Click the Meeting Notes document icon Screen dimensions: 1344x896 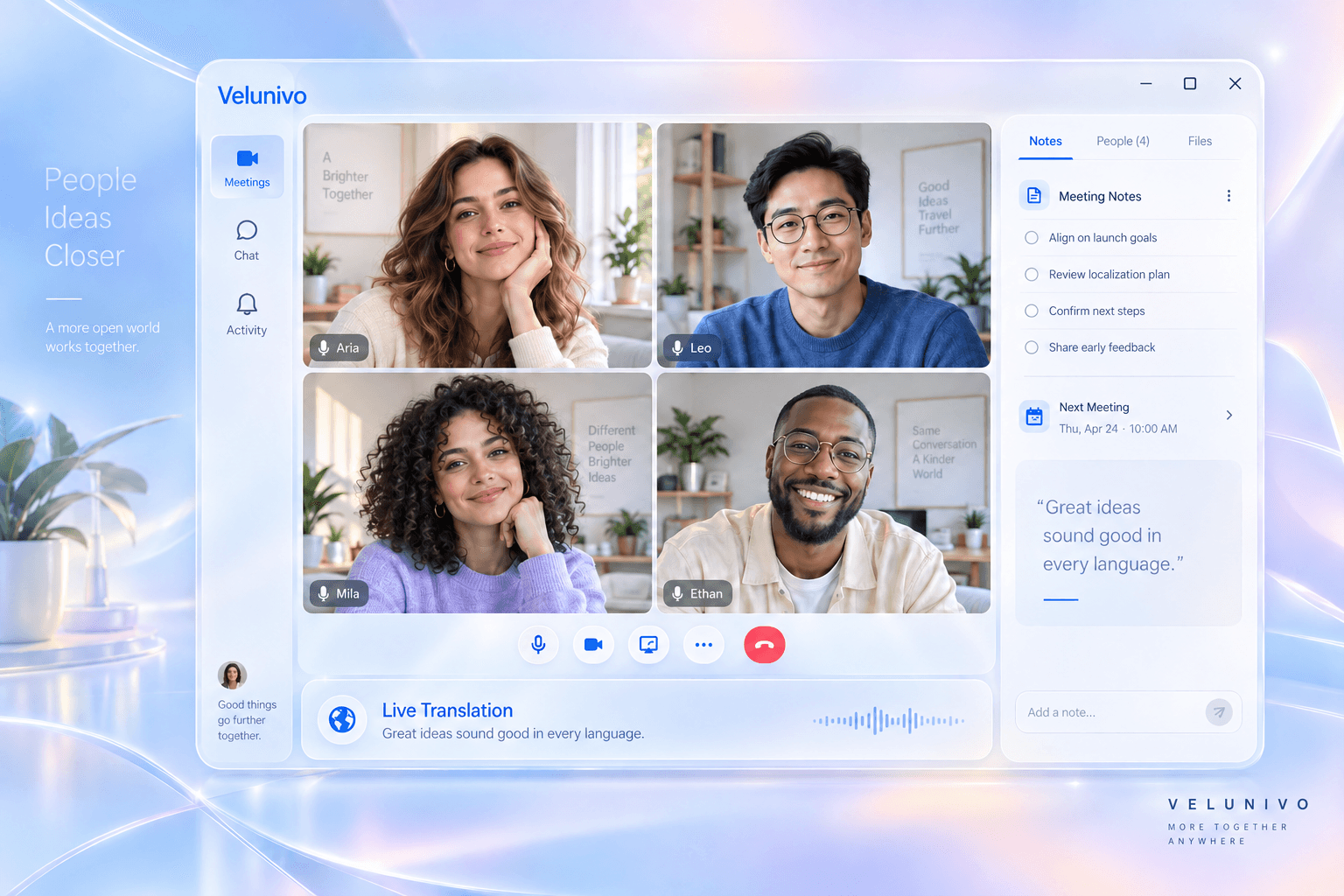click(1034, 196)
